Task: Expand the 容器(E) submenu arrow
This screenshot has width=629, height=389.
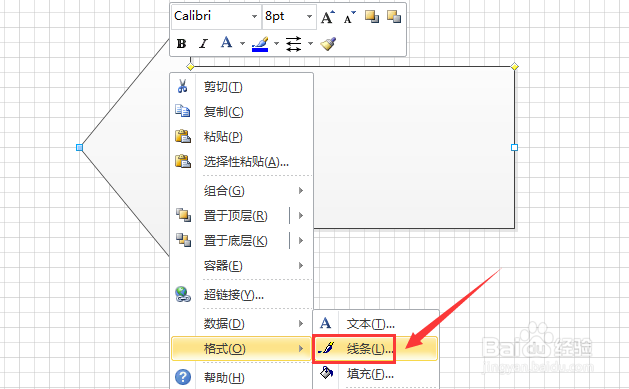Action: point(301,265)
